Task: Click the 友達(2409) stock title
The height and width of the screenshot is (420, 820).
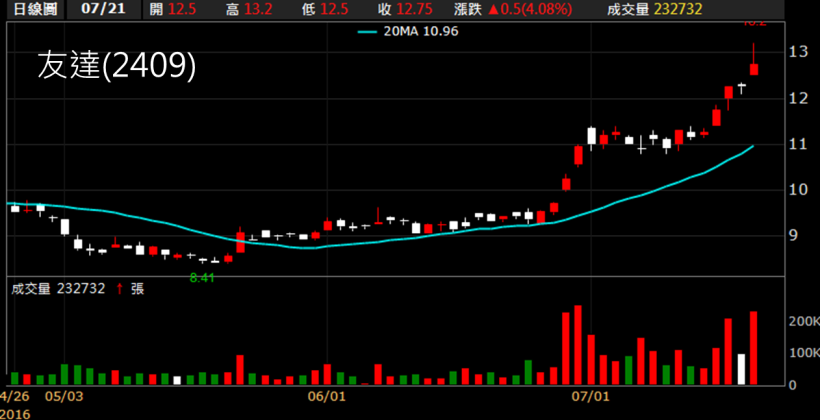Action: click(117, 67)
